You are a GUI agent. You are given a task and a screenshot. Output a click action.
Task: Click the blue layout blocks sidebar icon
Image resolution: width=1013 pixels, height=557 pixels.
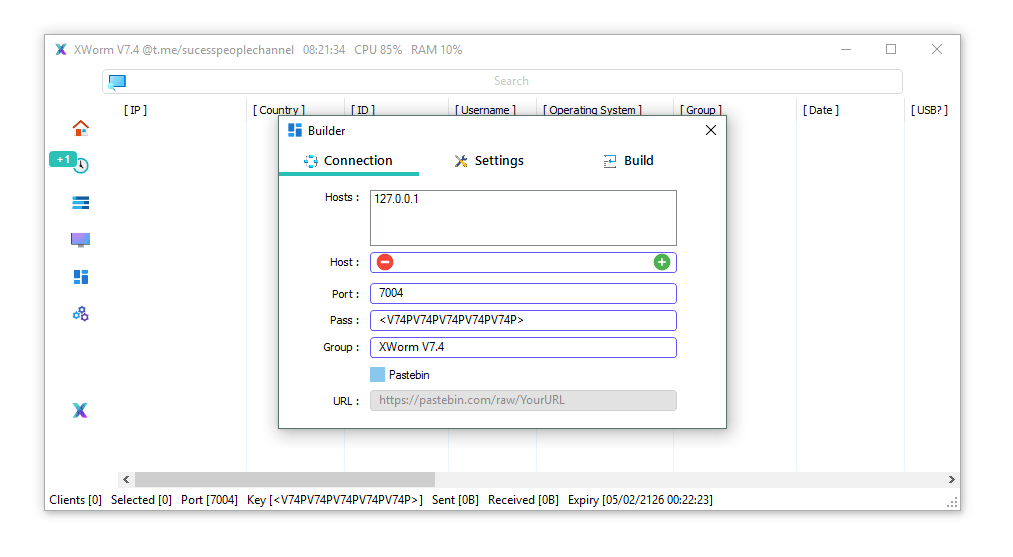(x=81, y=277)
